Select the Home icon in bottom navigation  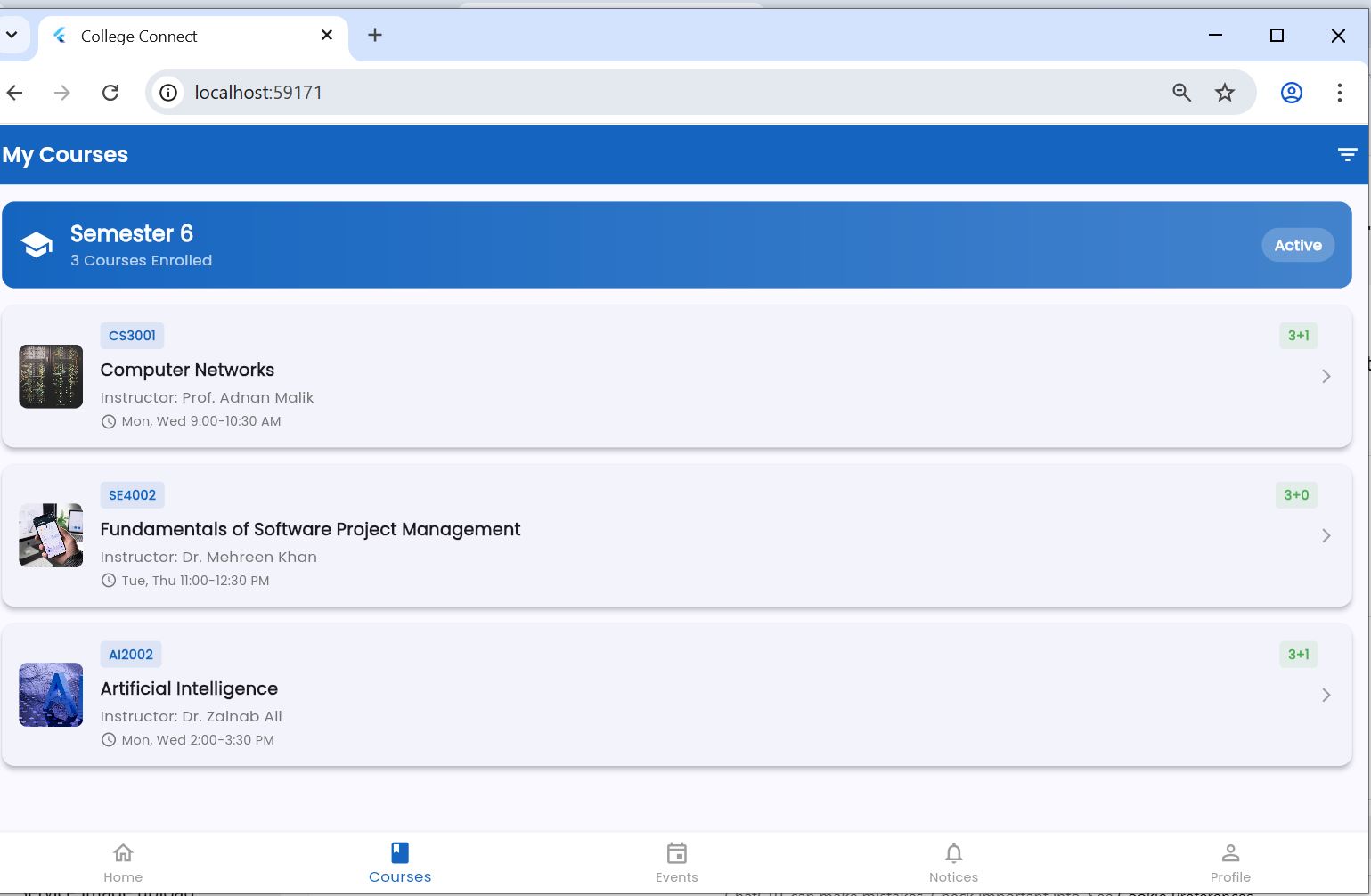[123, 852]
